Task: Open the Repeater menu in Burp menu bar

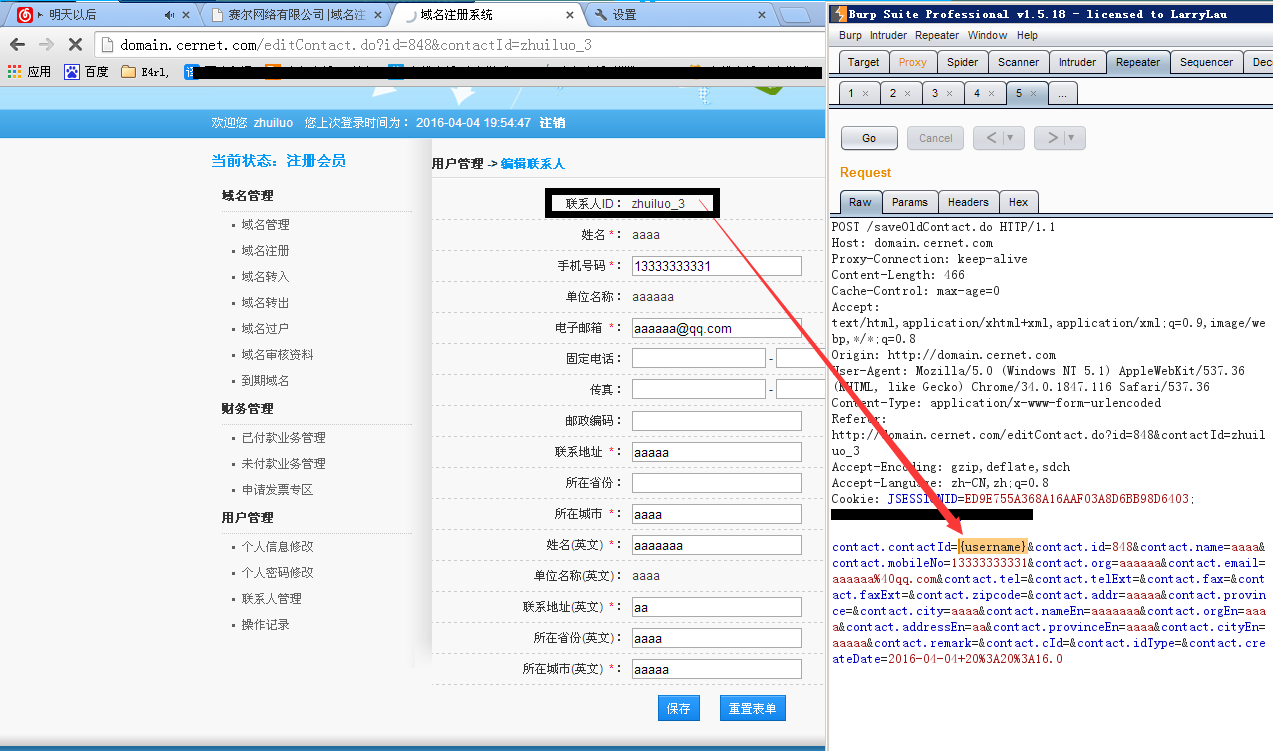Action: pyautogui.click(x=937, y=35)
